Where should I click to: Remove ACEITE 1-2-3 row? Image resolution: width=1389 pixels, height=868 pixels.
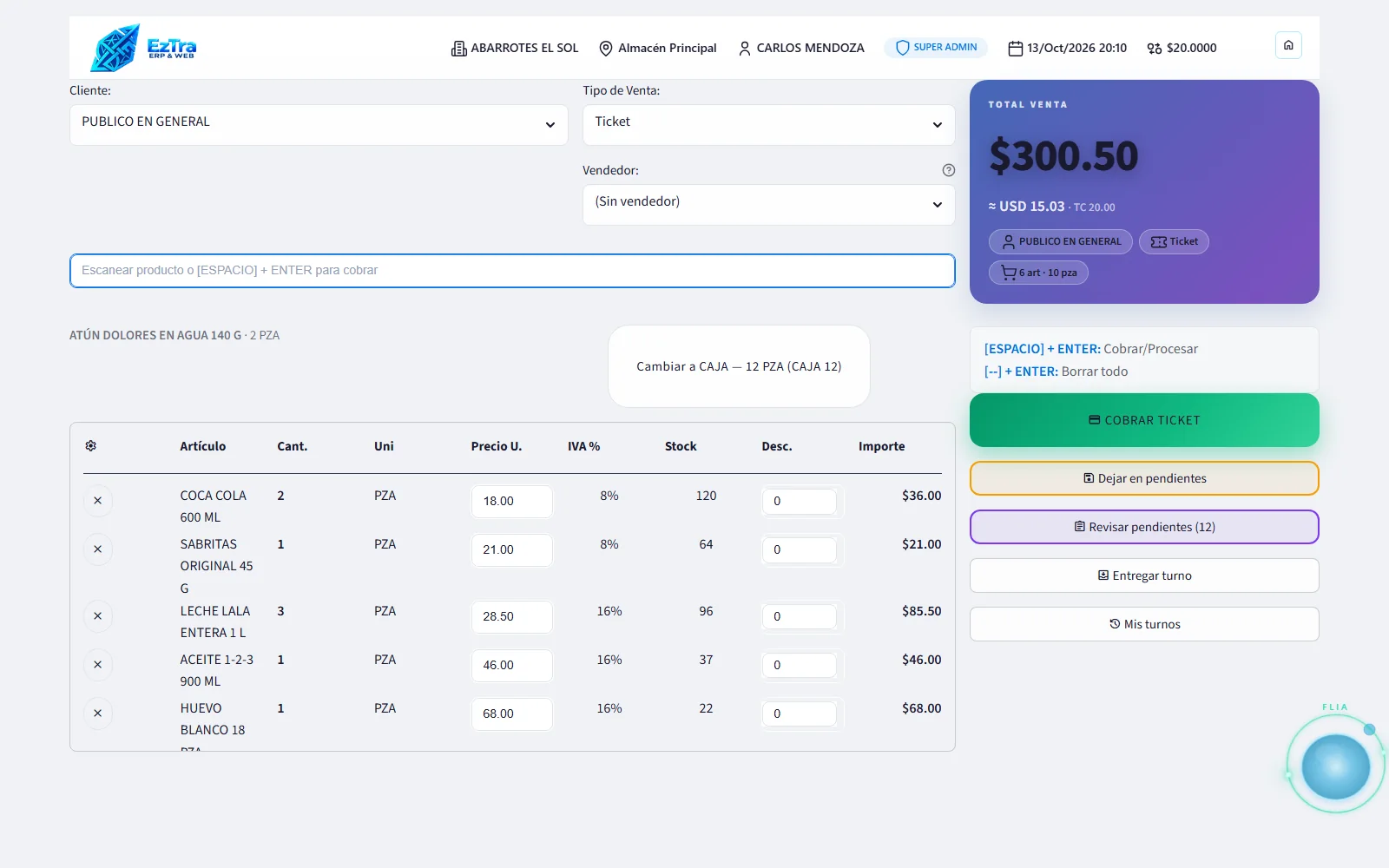tap(98, 665)
